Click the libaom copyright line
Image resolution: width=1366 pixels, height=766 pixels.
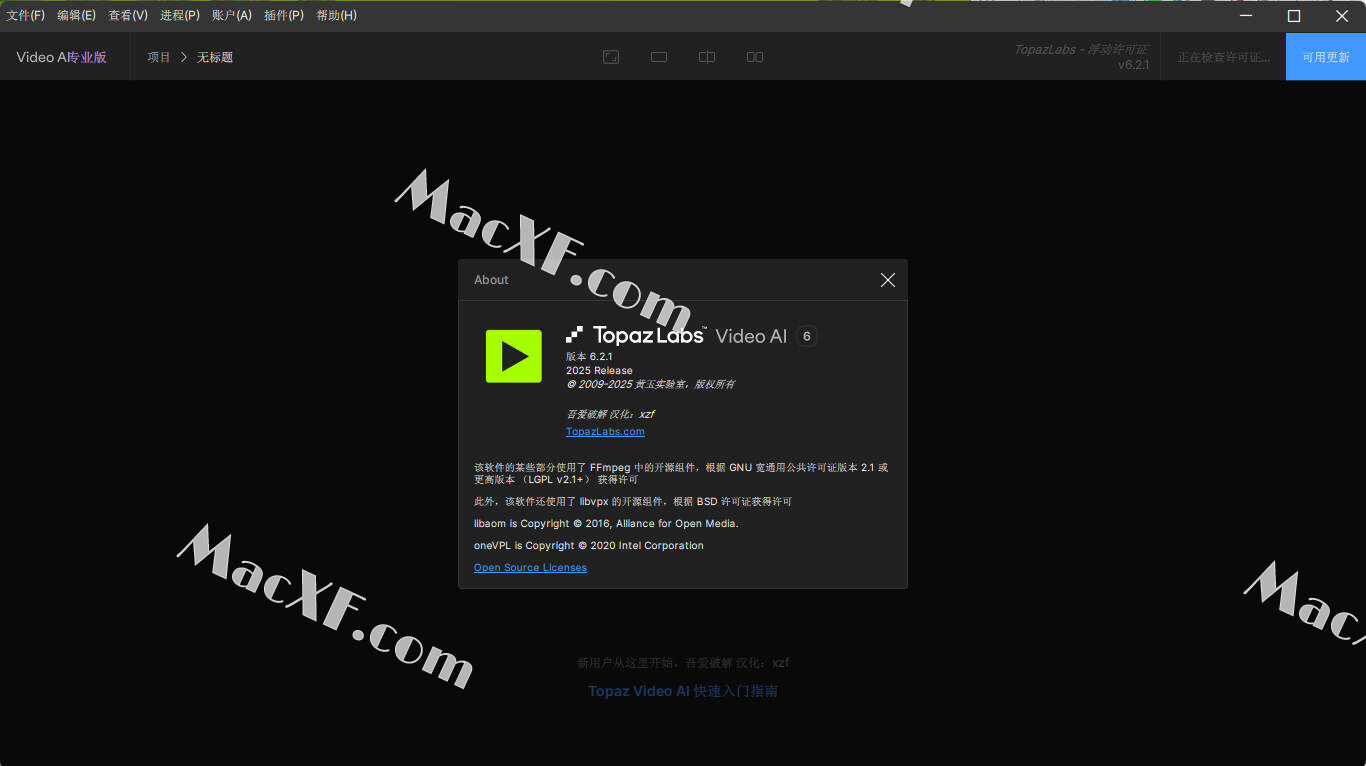point(606,524)
